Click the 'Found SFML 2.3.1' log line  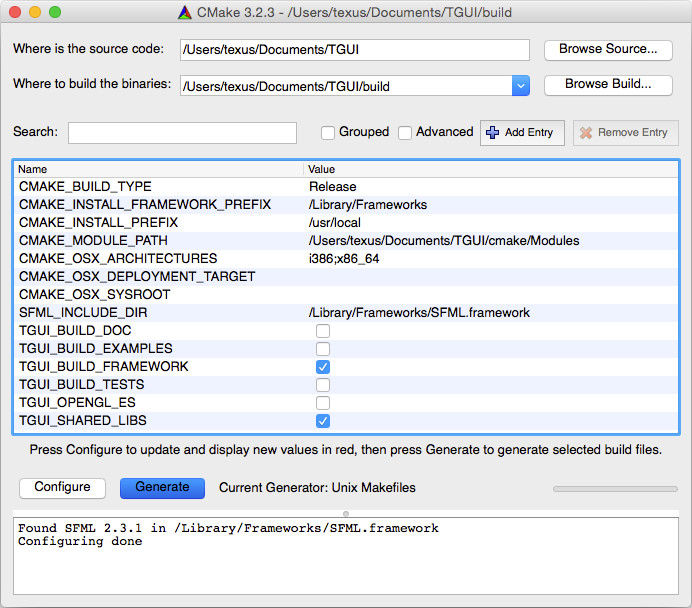[x=228, y=528]
